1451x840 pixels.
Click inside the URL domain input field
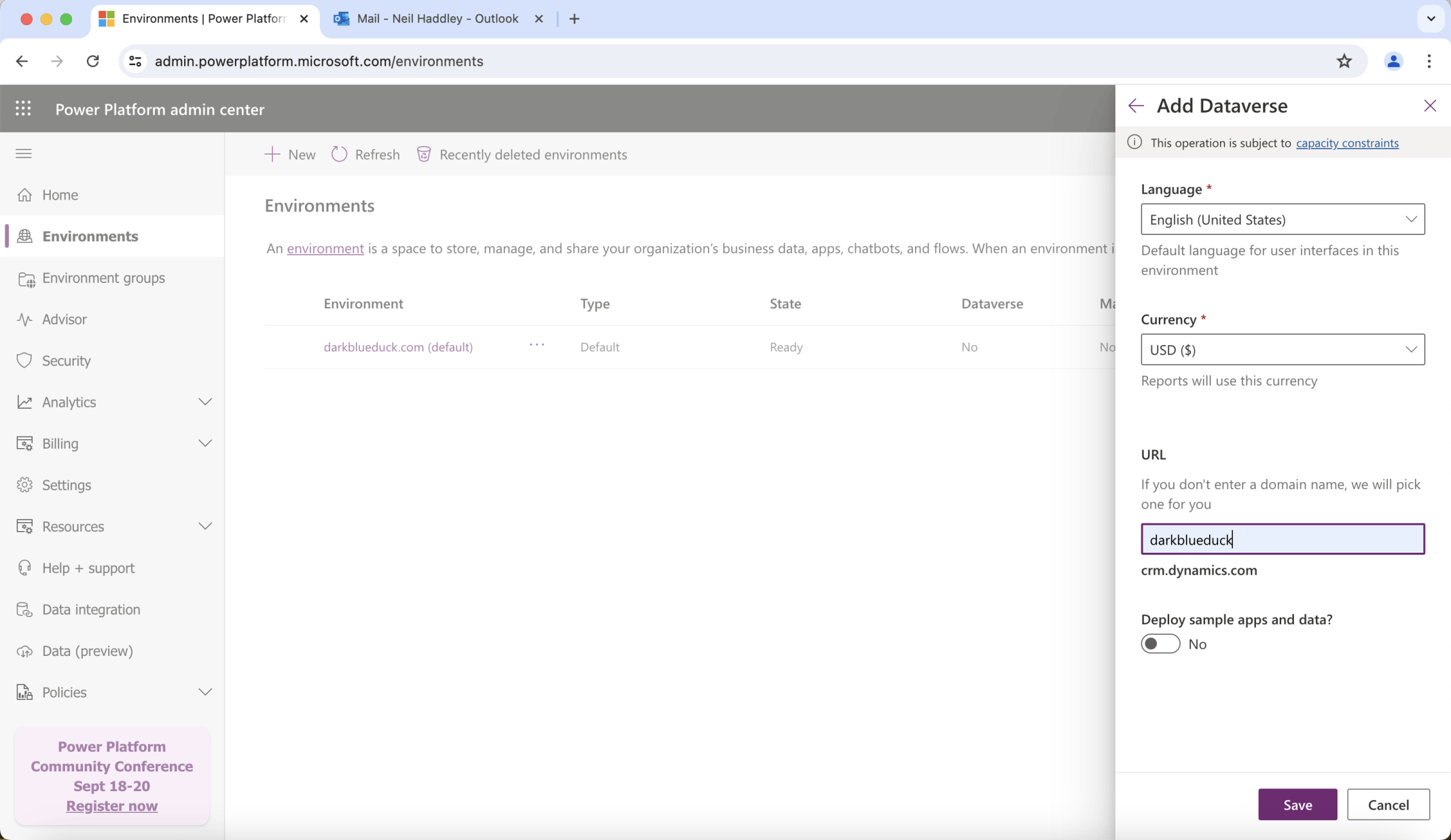1283,539
